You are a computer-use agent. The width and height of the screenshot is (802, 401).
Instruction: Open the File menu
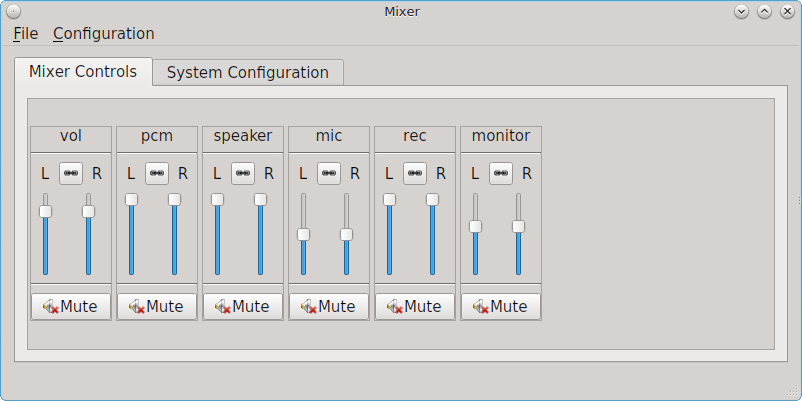point(26,34)
